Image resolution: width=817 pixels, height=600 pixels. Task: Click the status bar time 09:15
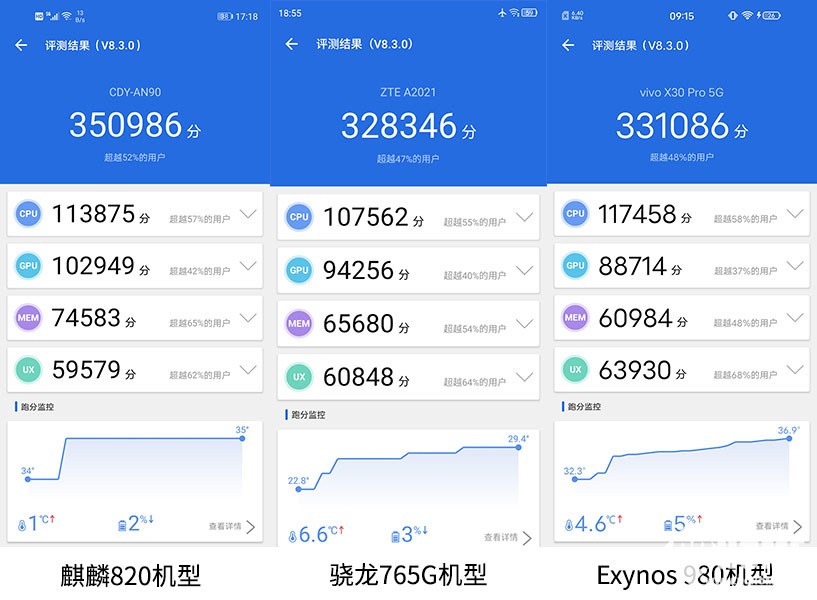click(x=682, y=16)
